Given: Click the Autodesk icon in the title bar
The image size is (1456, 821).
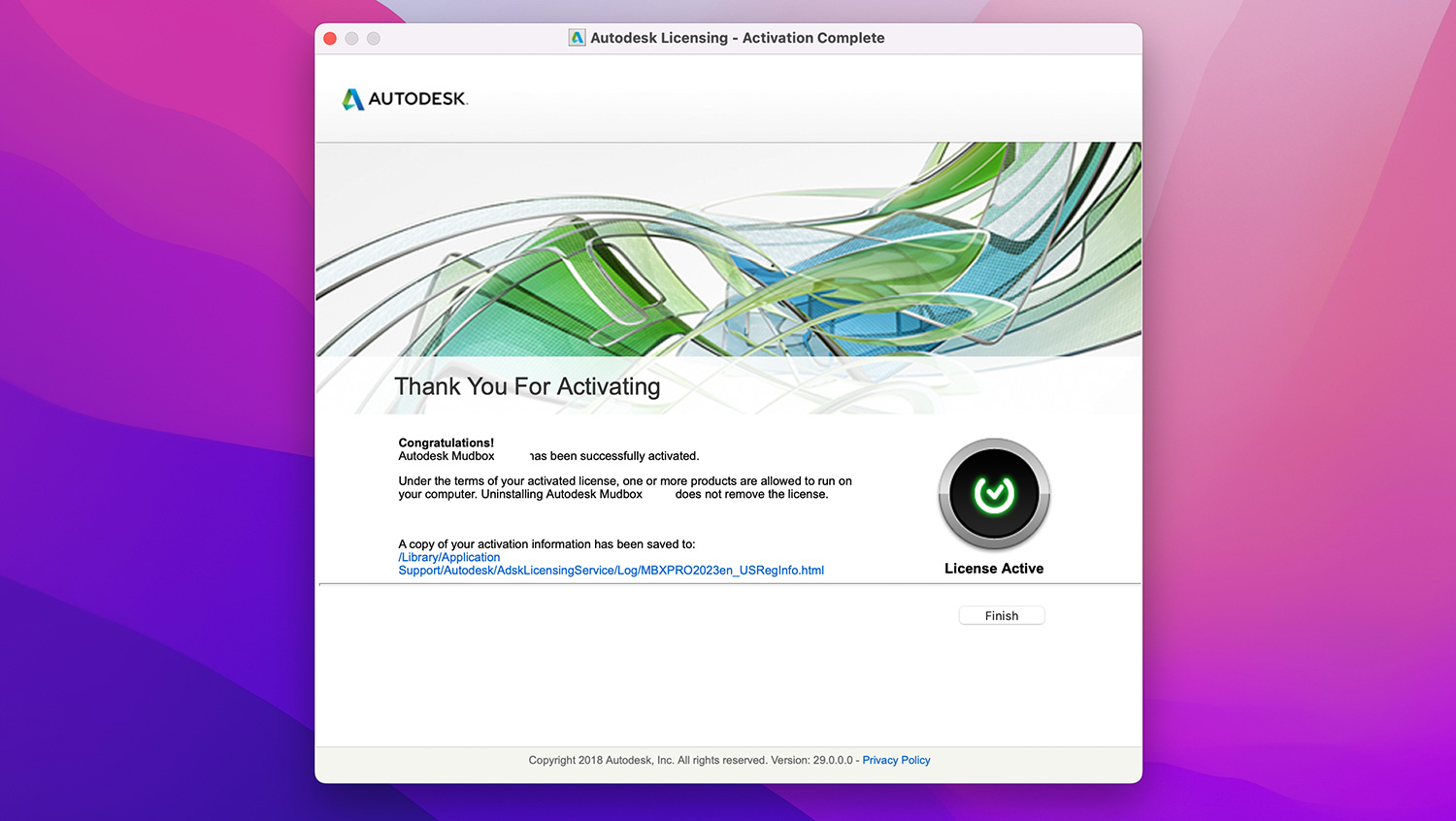Looking at the screenshot, I should [x=577, y=38].
